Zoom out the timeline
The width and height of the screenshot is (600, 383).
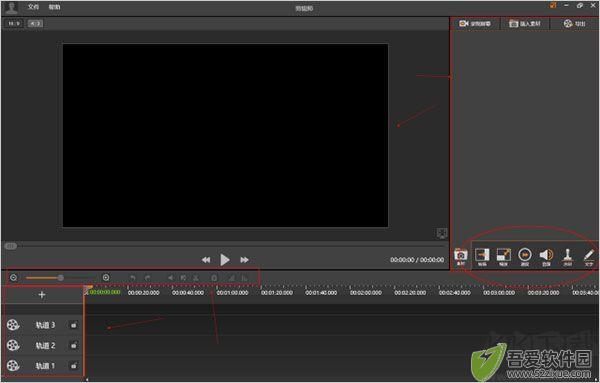pyautogui.click(x=13, y=278)
